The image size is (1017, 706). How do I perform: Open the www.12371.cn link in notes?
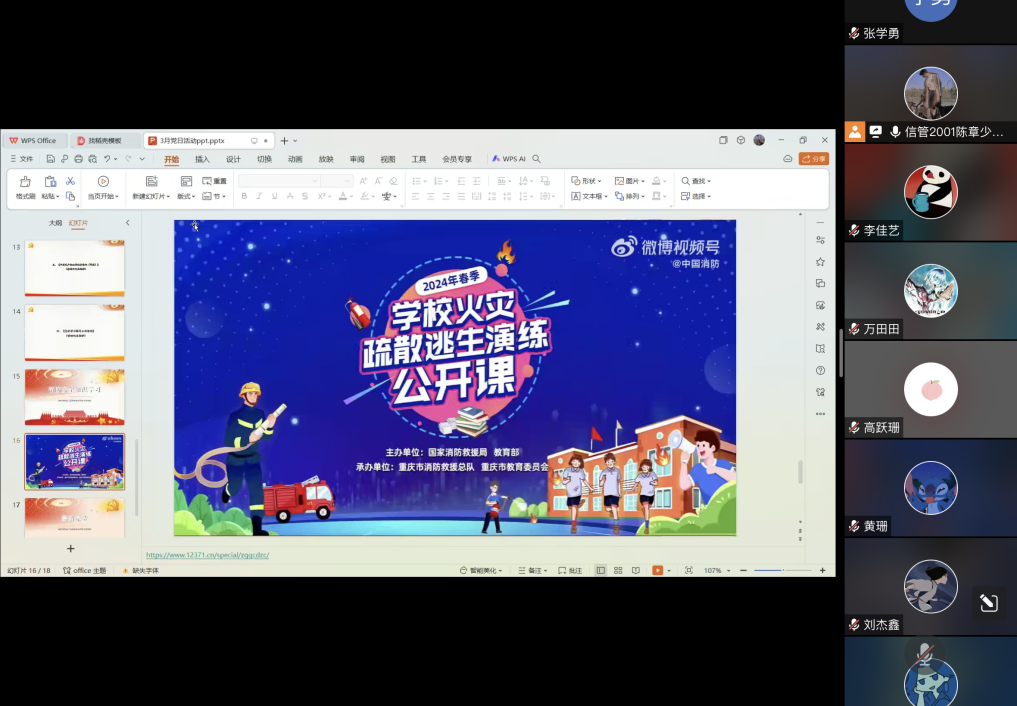click(207, 554)
